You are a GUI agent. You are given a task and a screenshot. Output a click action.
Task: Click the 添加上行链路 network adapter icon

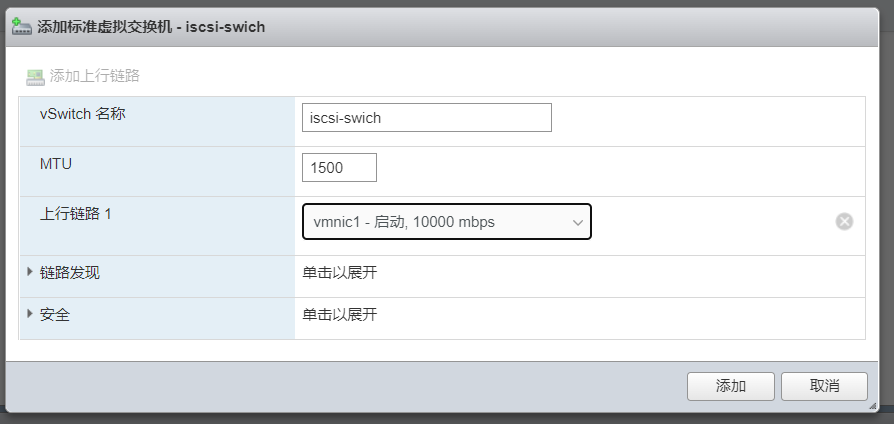(x=35, y=76)
